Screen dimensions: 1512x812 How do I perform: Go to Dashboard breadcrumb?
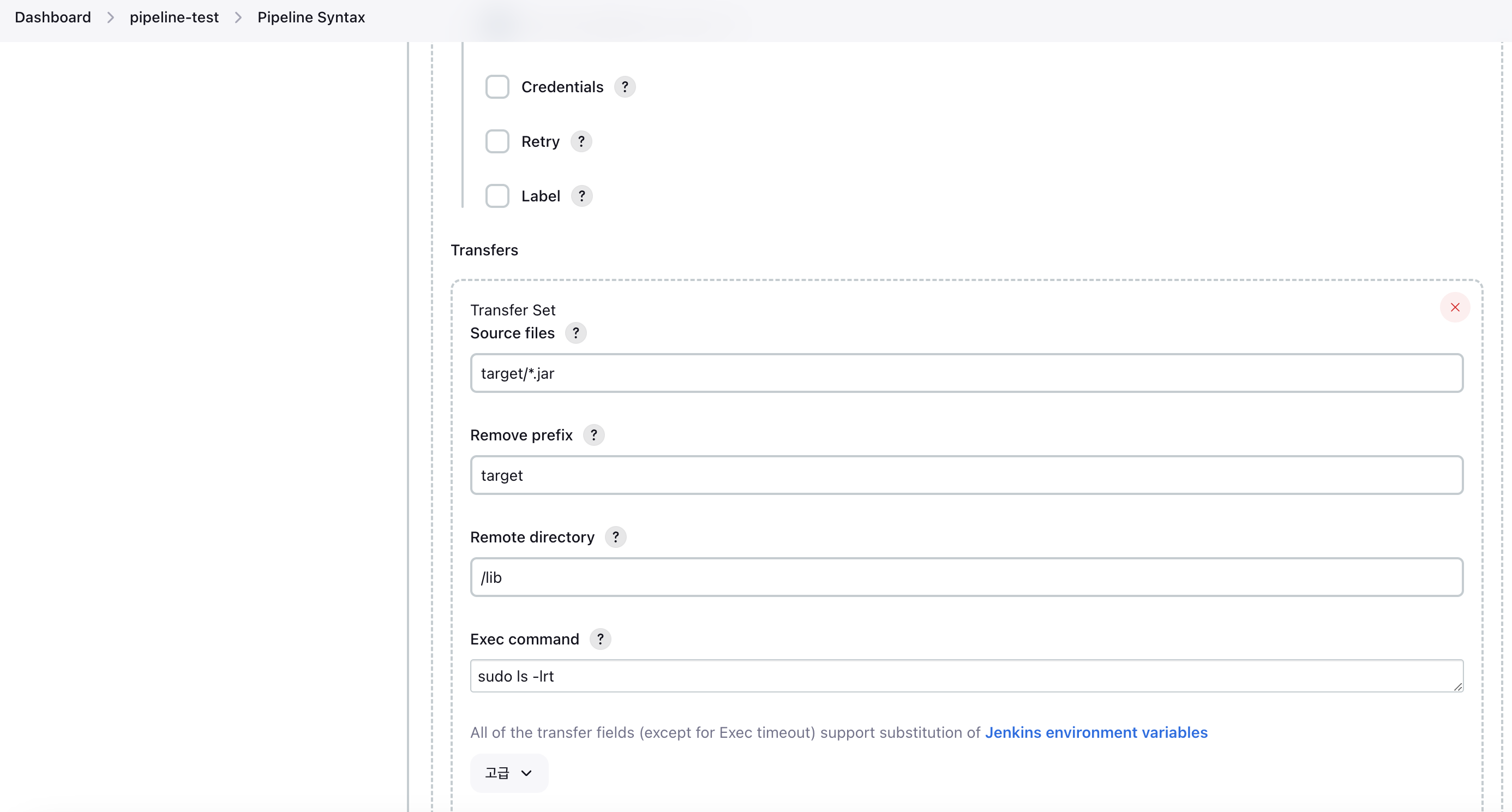[53, 17]
